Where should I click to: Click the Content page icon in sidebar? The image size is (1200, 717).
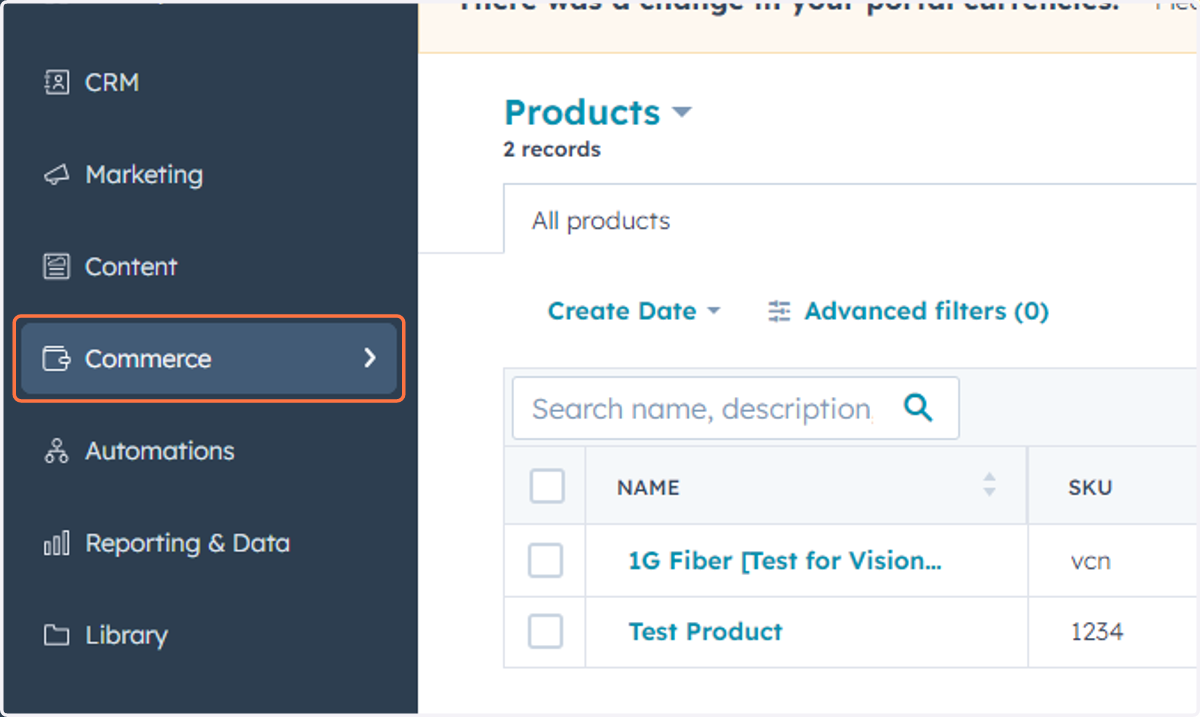(x=57, y=267)
